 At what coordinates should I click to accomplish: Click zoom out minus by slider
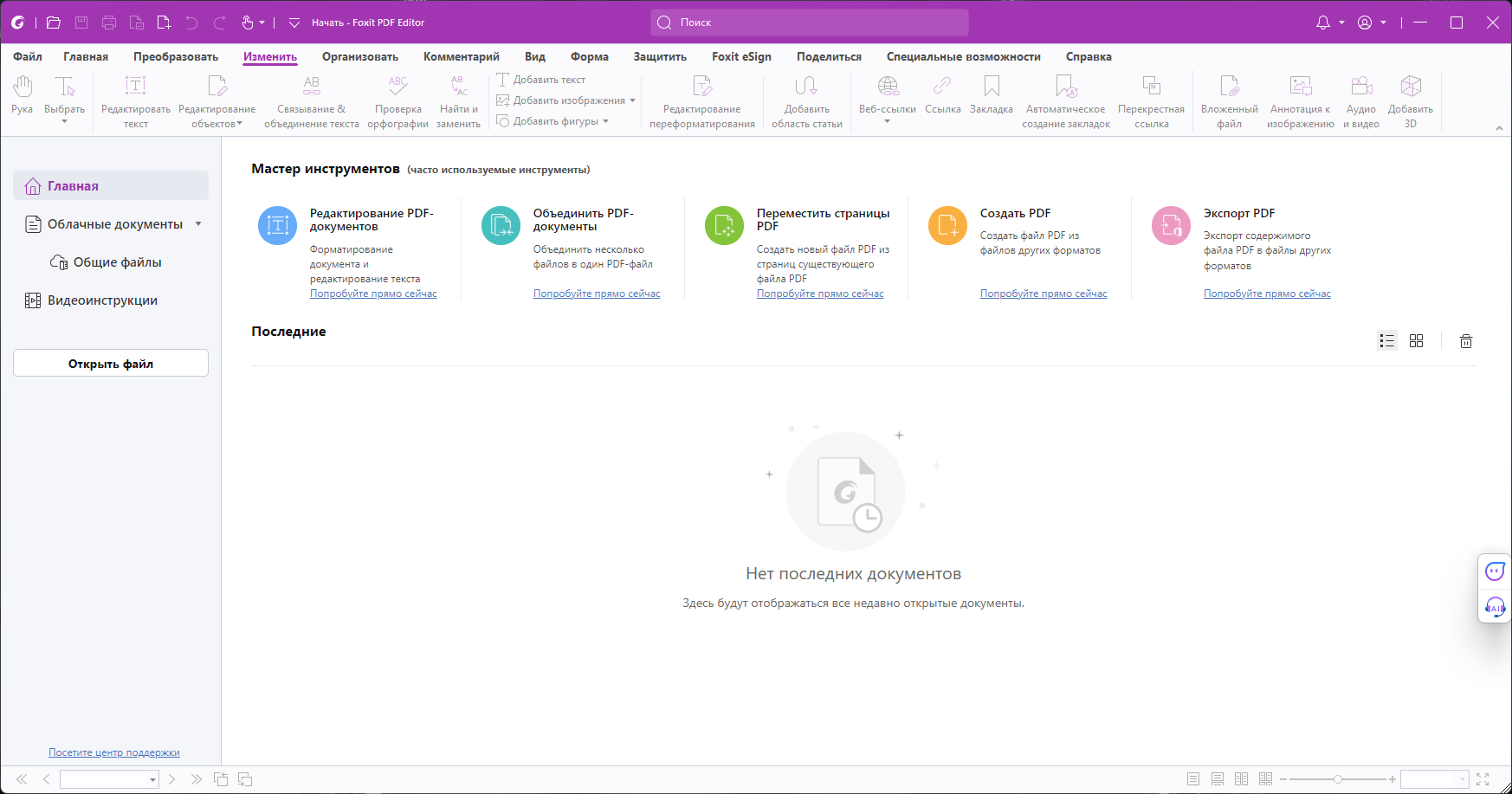point(1283,779)
